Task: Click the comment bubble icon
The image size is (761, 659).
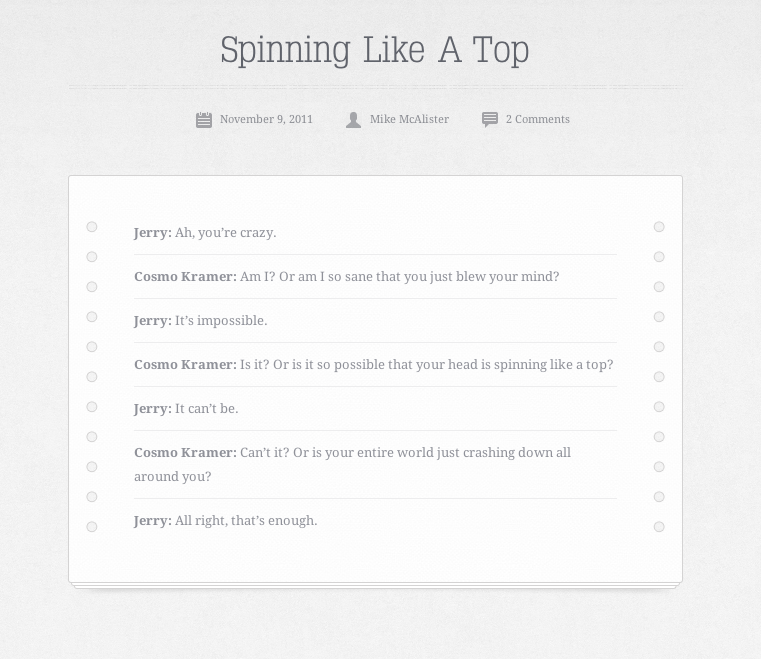Action: pos(490,119)
